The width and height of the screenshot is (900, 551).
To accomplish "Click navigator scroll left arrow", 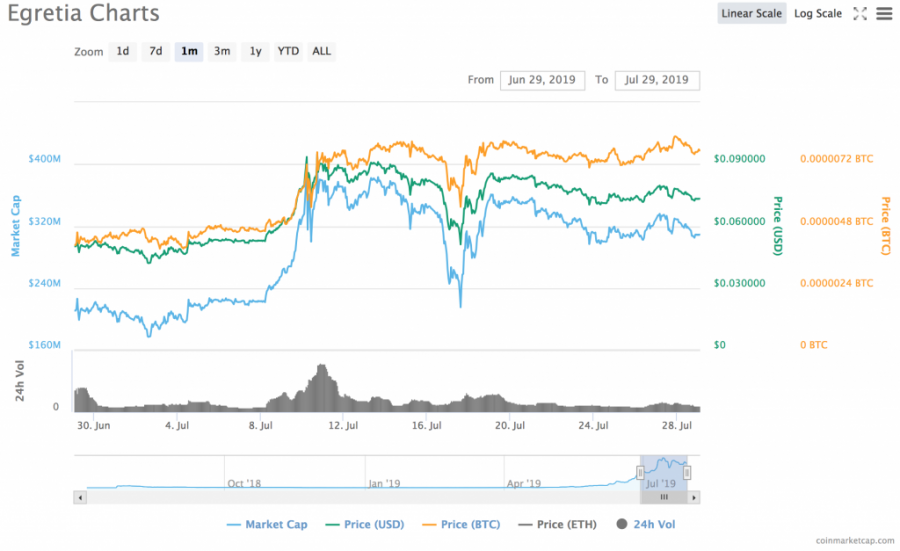I will 80,498.
